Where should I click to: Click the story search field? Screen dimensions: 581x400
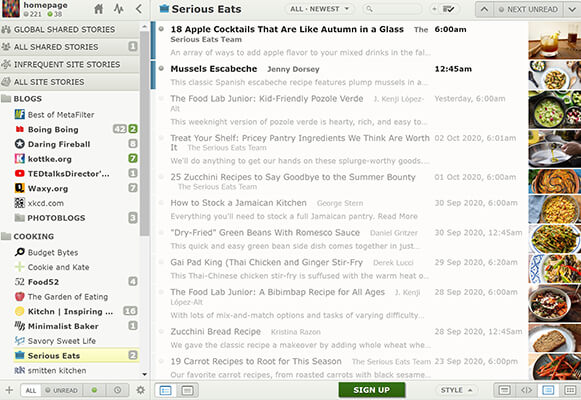[x=392, y=9]
